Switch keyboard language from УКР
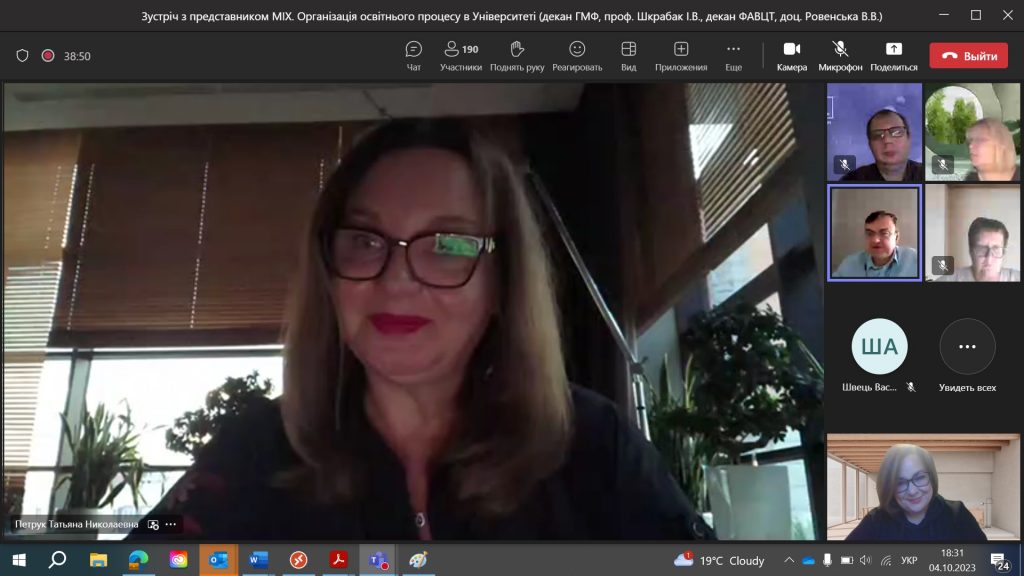Screen dimensions: 1024x576 pos(908,560)
